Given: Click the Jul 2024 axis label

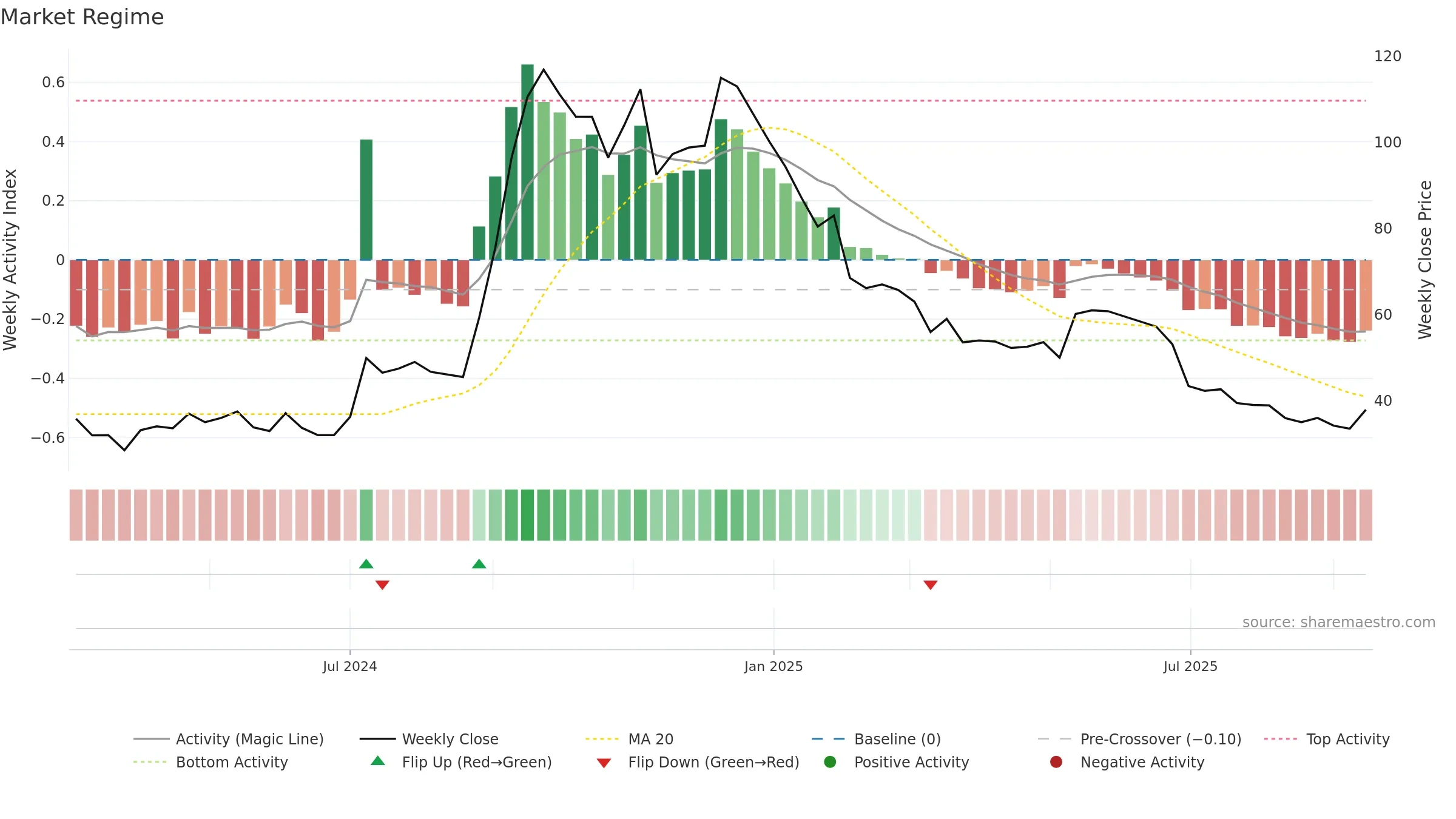Looking at the screenshot, I should tap(349, 666).
